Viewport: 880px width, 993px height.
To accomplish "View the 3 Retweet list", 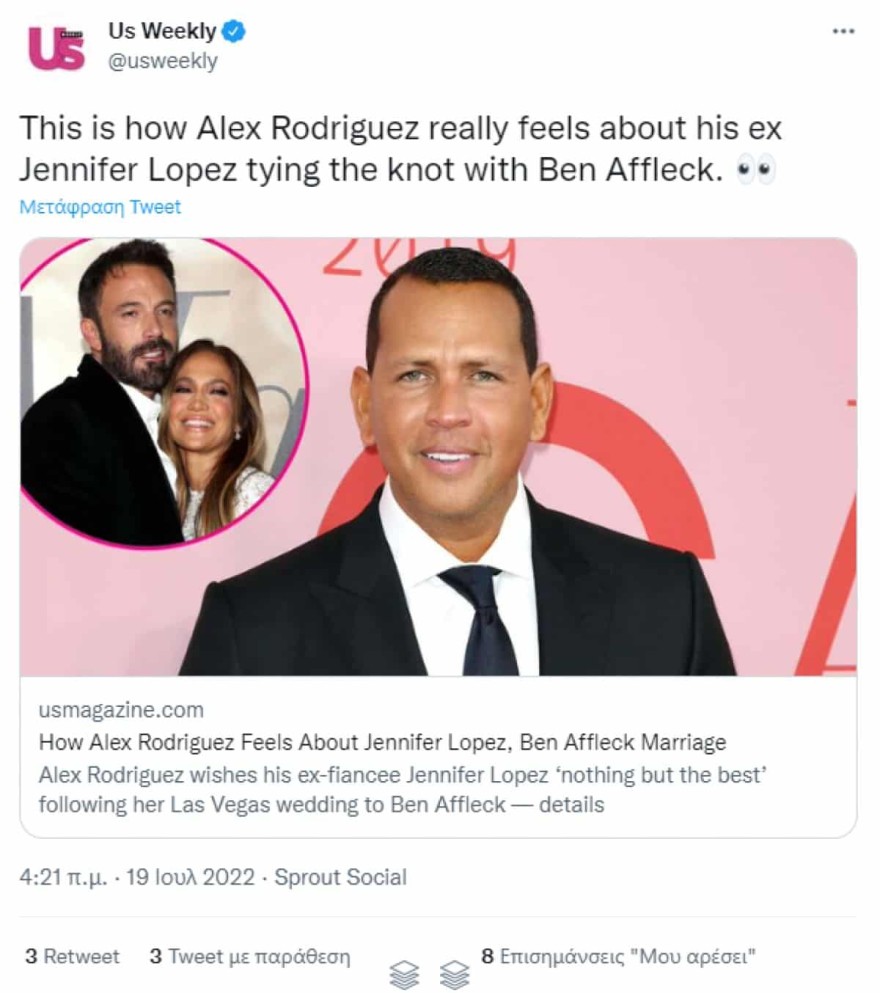I will 72,956.
